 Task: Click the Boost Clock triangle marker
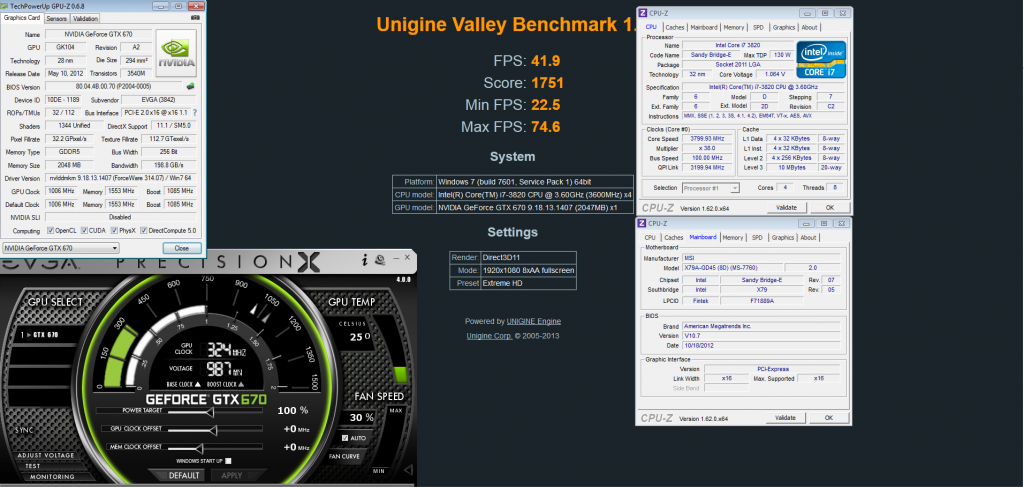pos(241,384)
